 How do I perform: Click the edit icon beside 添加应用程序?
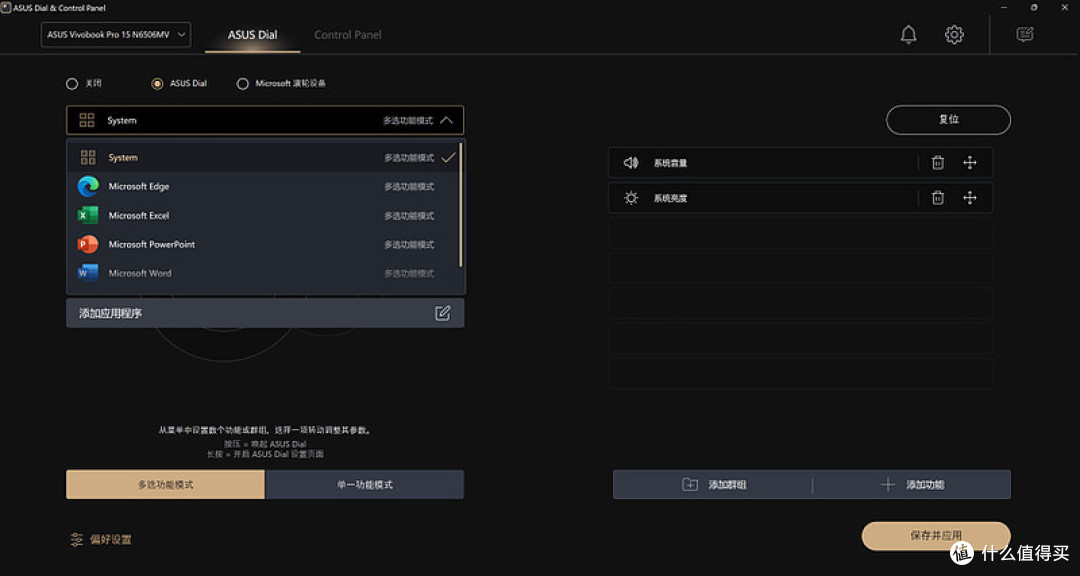pos(442,313)
